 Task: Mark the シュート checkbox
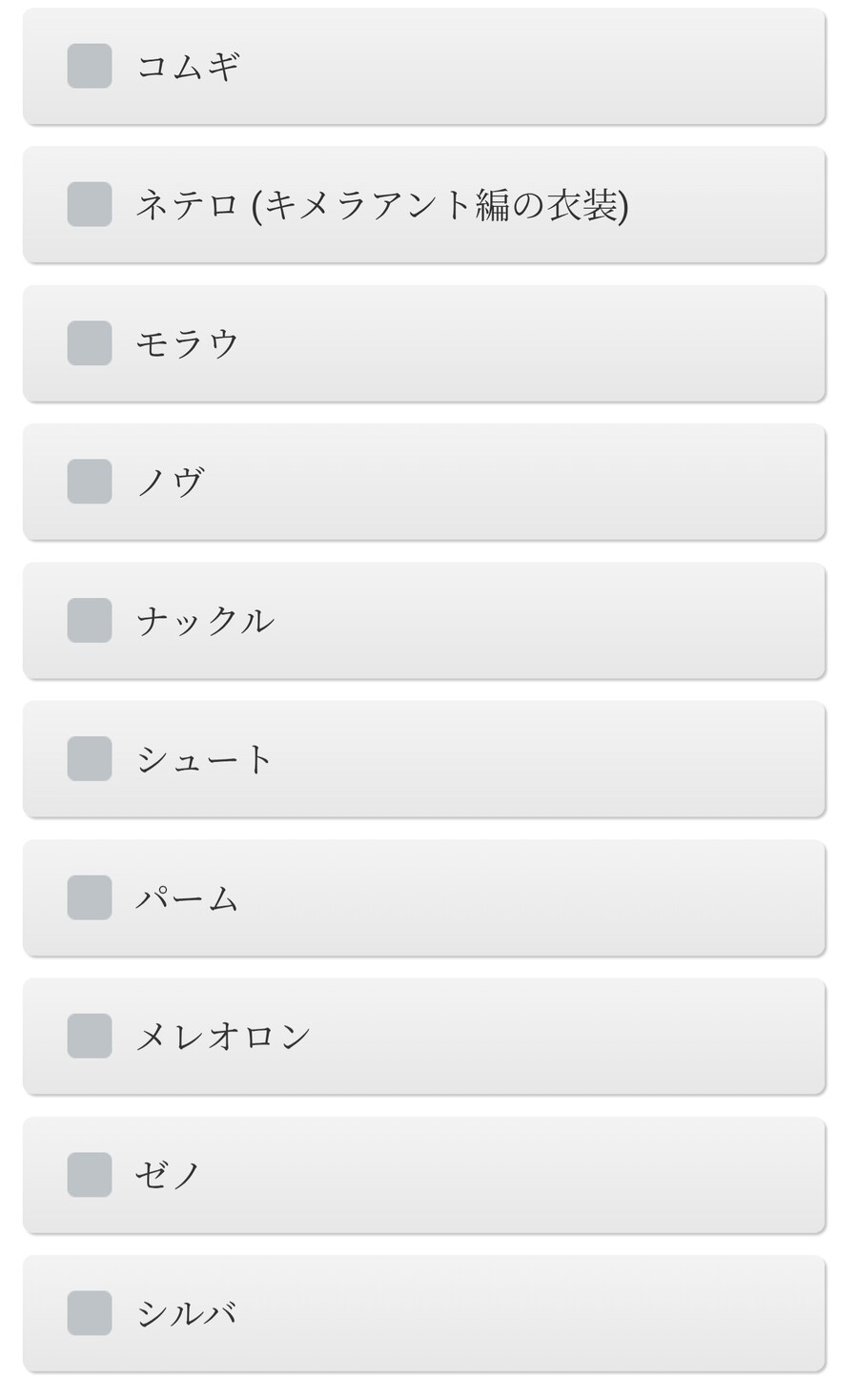tap(90, 759)
